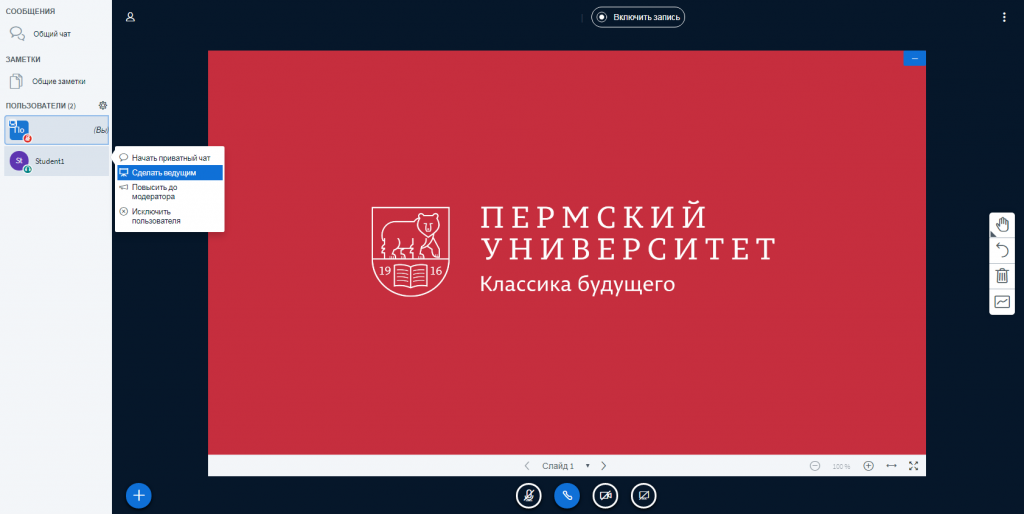Fit slide to width

[x=891, y=466]
